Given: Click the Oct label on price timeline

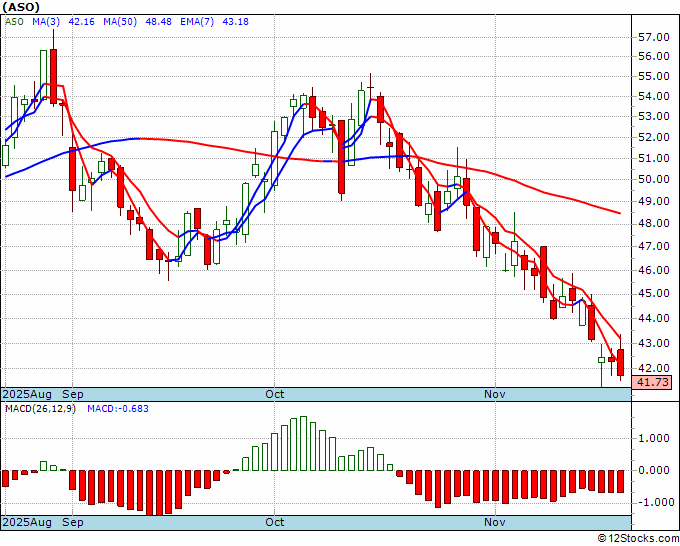Looking at the screenshot, I should (275, 394).
